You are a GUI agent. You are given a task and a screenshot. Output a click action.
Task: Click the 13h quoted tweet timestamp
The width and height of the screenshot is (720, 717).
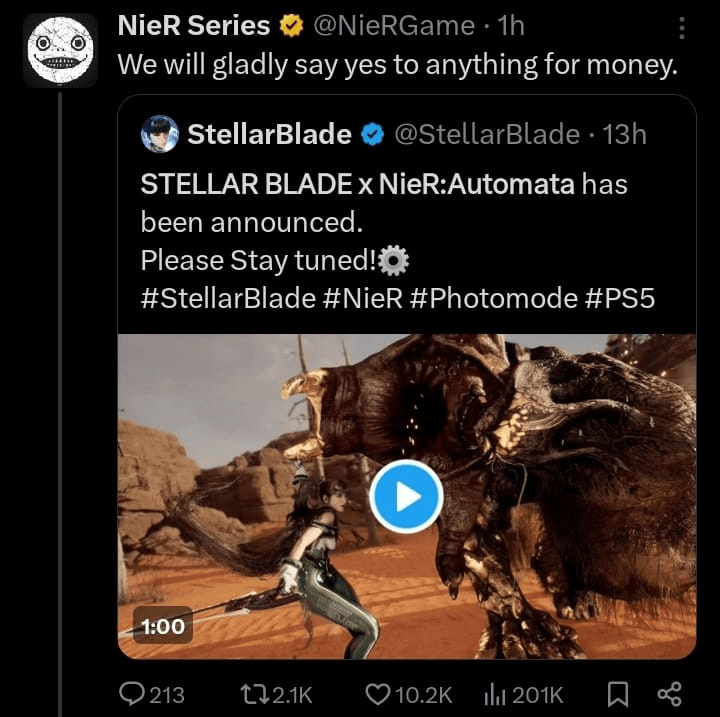click(626, 134)
